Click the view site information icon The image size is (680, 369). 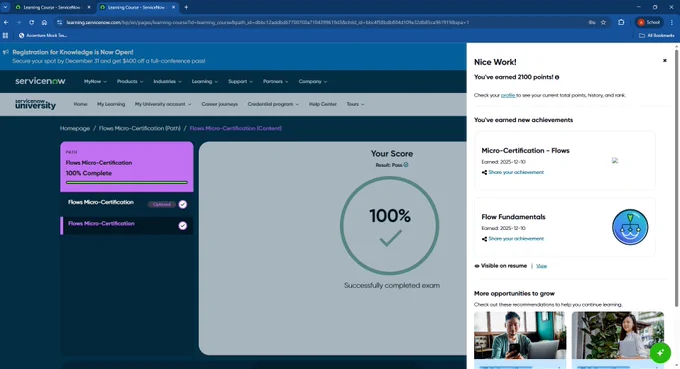coord(59,23)
